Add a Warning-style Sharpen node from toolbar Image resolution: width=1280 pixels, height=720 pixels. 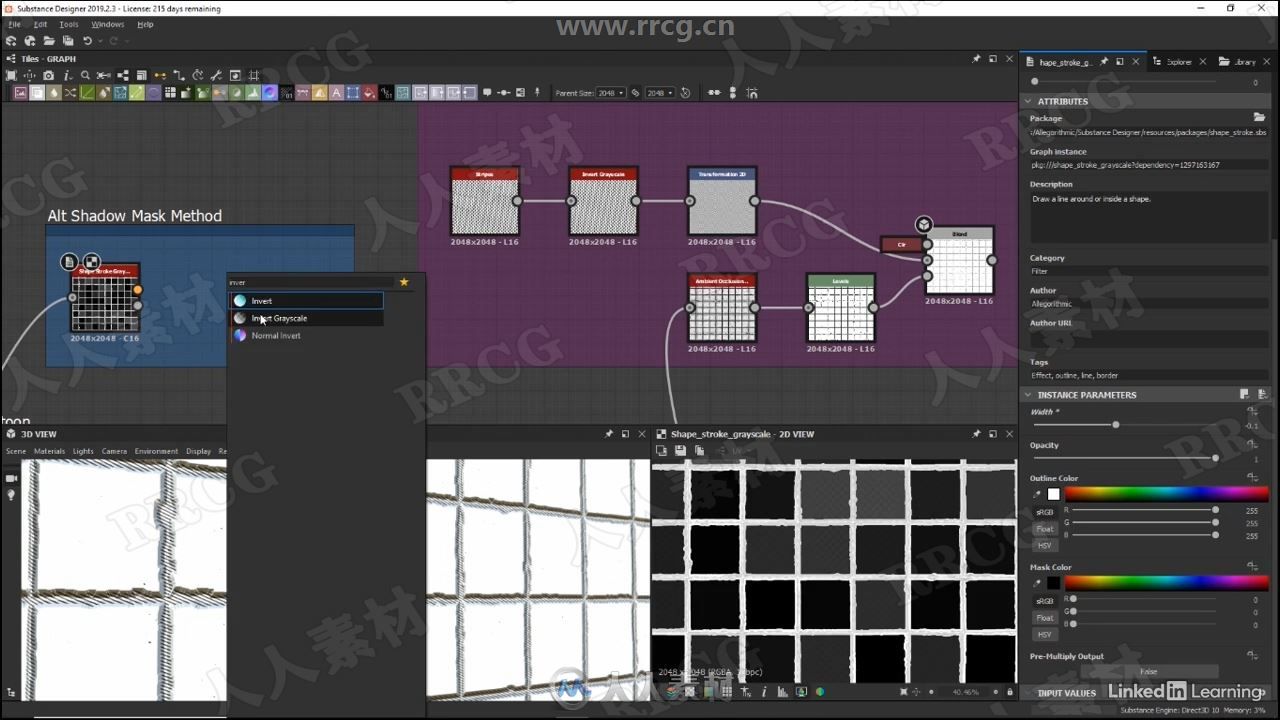[319, 93]
